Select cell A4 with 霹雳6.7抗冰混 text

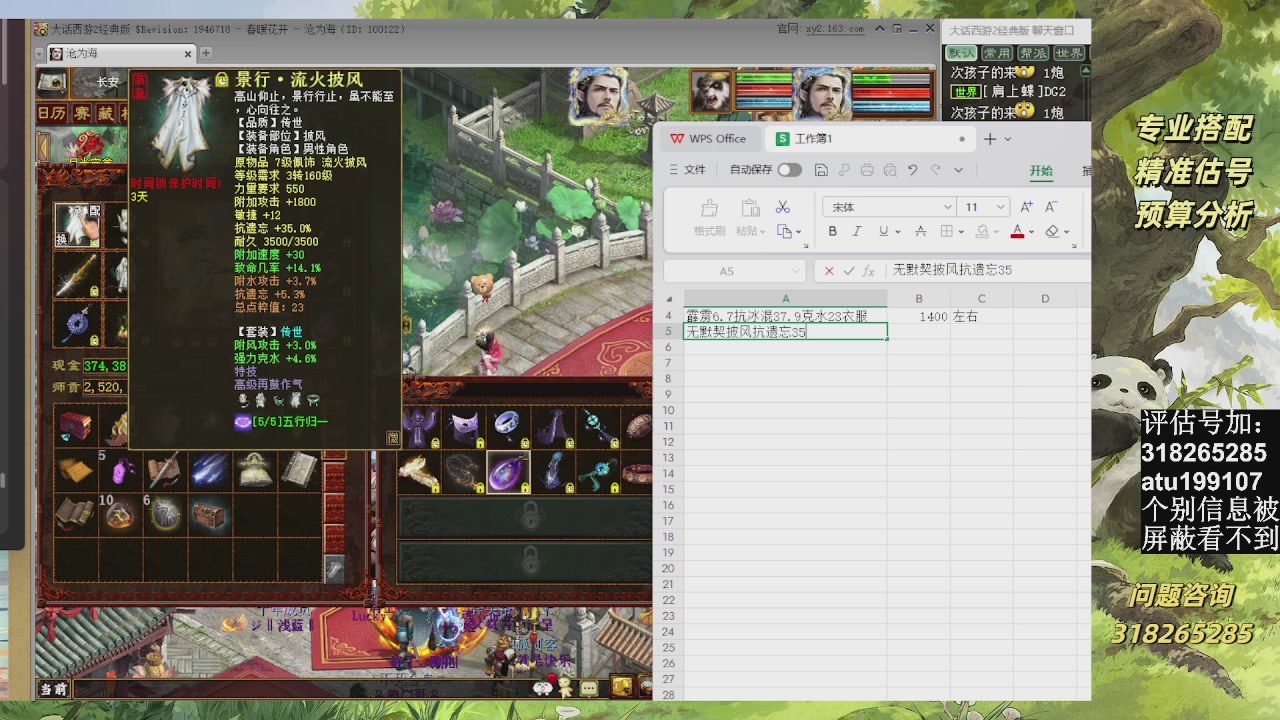coord(785,316)
